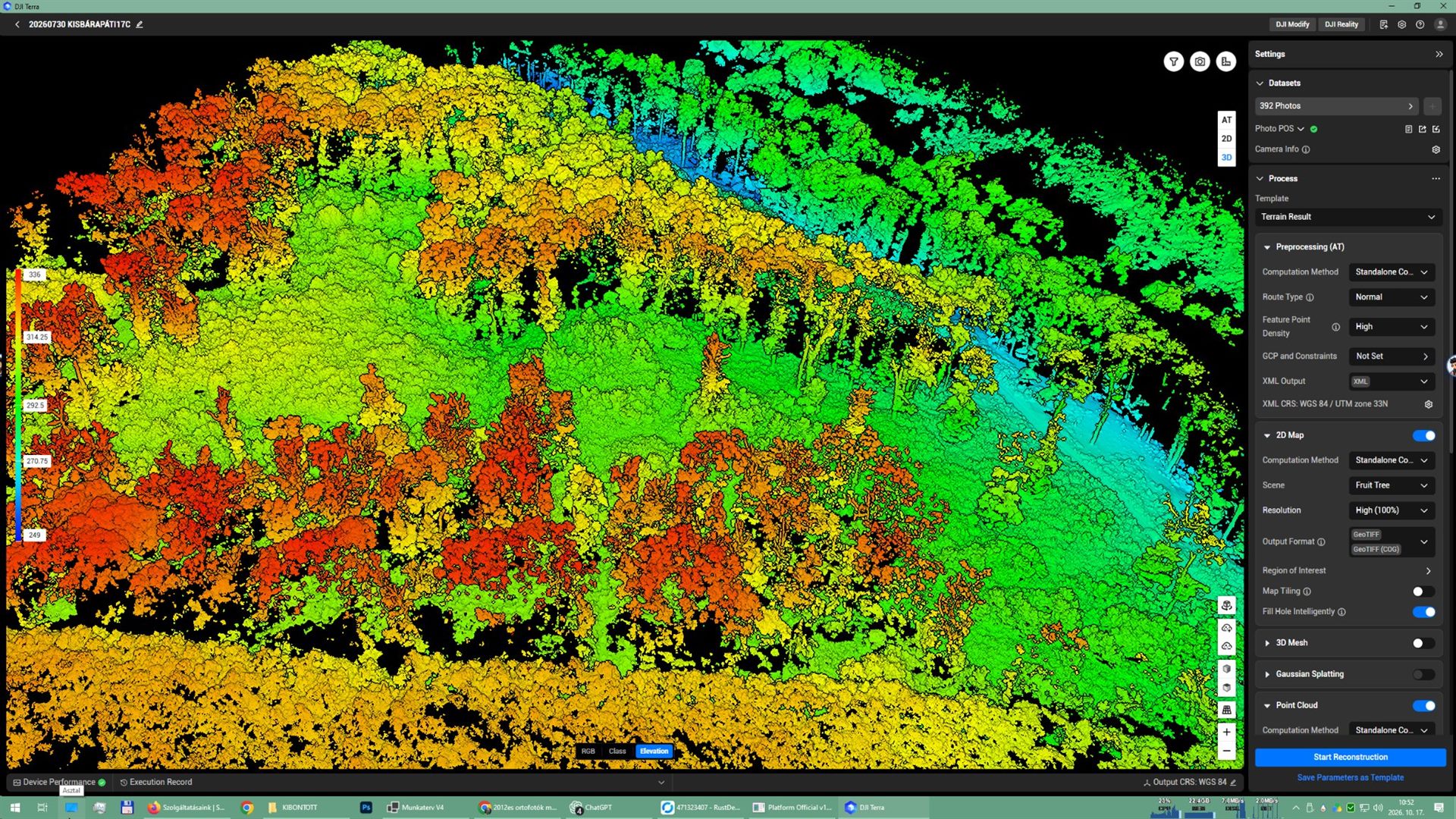Disable Fill Hole Intelligently switch
1456x819 pixels.
(x=1423, y=612)
